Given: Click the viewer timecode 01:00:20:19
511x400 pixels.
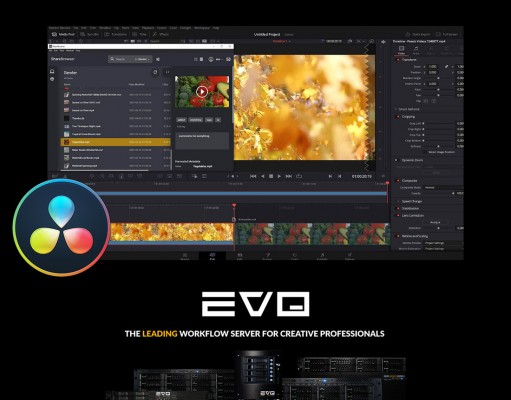Looking at the screenshot, I should pos(362,176).
